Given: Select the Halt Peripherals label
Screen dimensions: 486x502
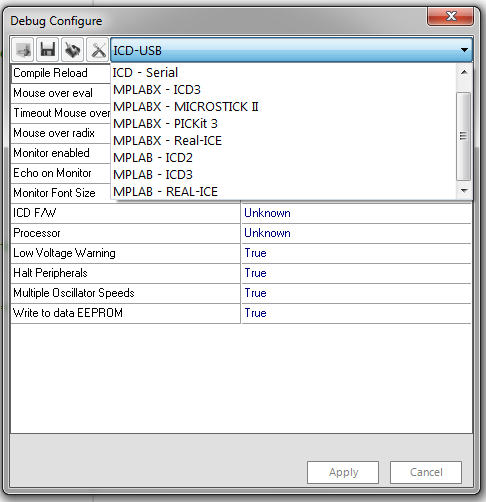Looking at the screenshot, I should 126,273.
